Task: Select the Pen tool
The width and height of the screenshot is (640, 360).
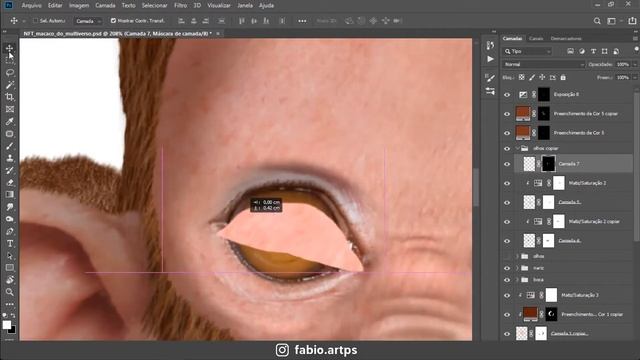Action: (10, 231)
